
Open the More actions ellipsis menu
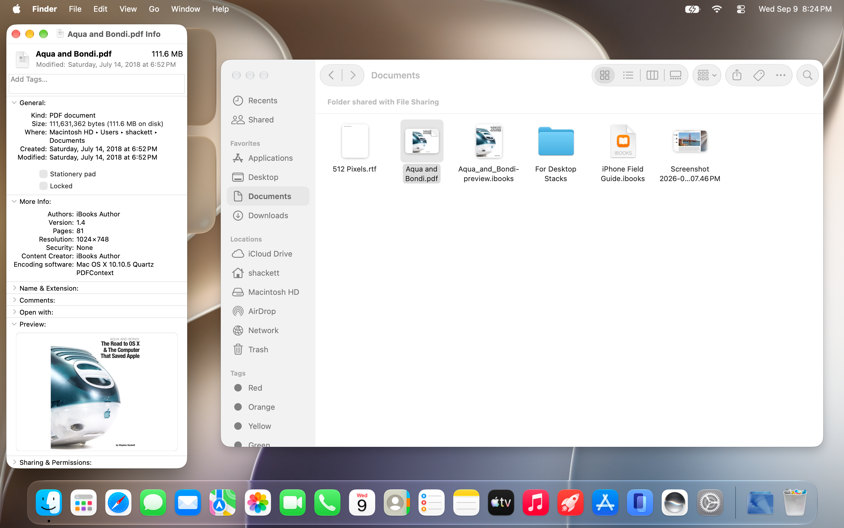[x=780, y=75]
